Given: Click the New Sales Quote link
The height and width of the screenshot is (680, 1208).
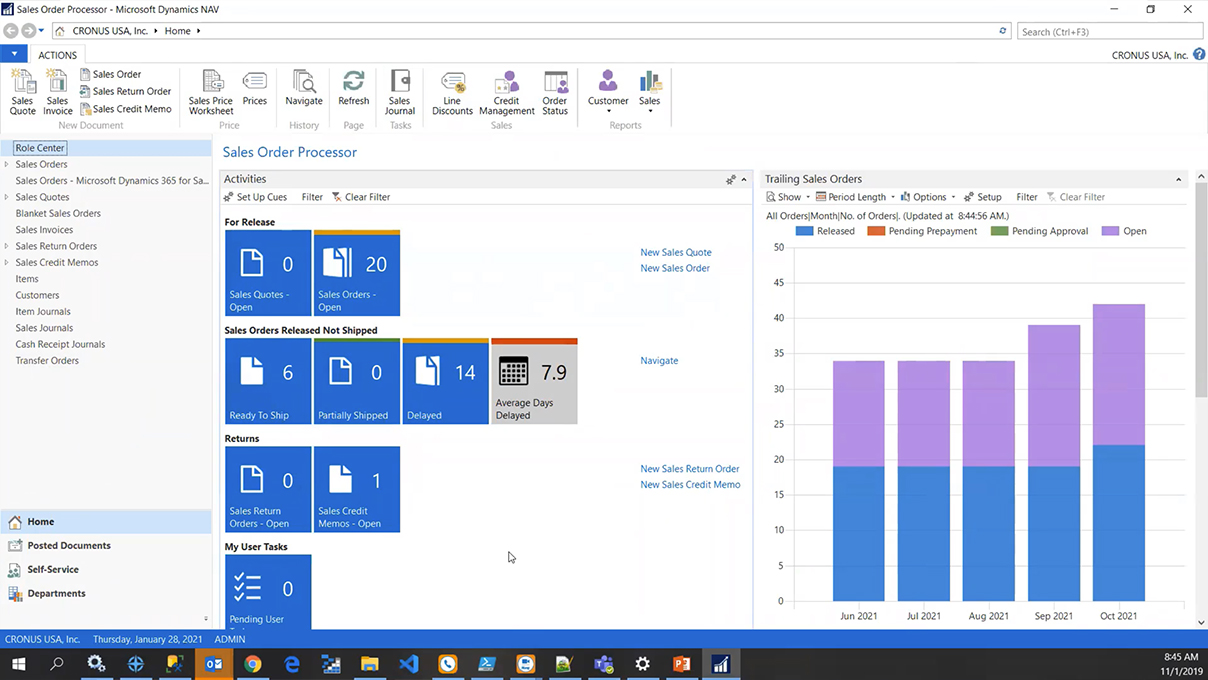Looking at the screenshot, I should [676, 252].
